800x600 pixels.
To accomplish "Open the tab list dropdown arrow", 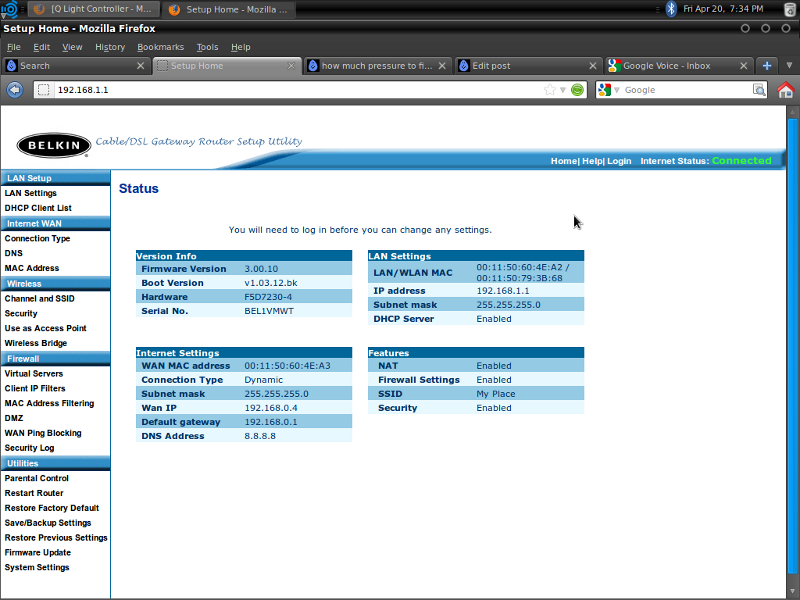I will point(788,66).
